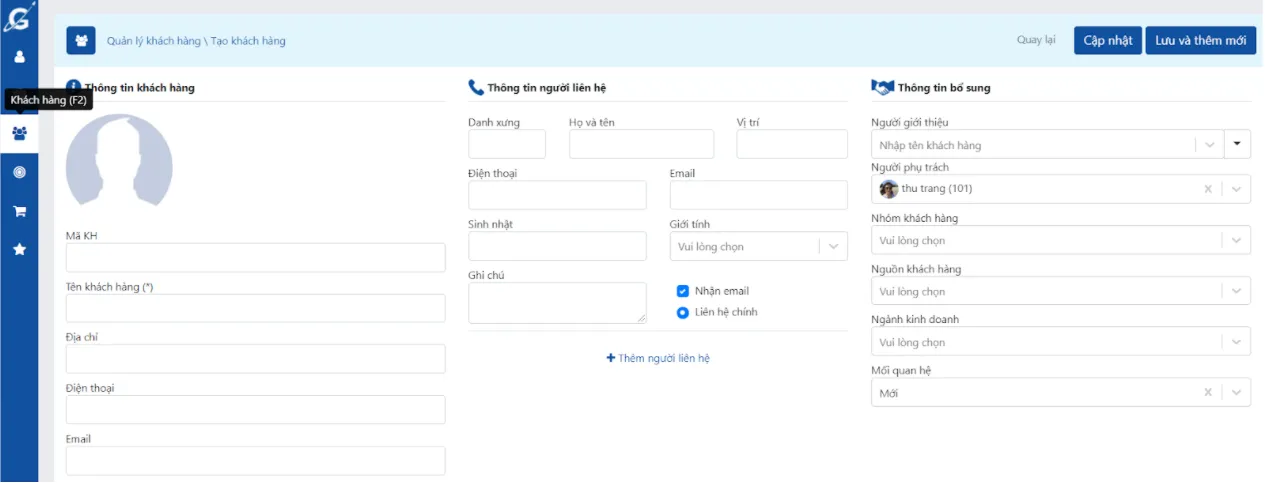The width and height of the screenshot is (1265, 483).
Task: Open the Nhóm khách hàng dropdown
Action: point(1061,240)
